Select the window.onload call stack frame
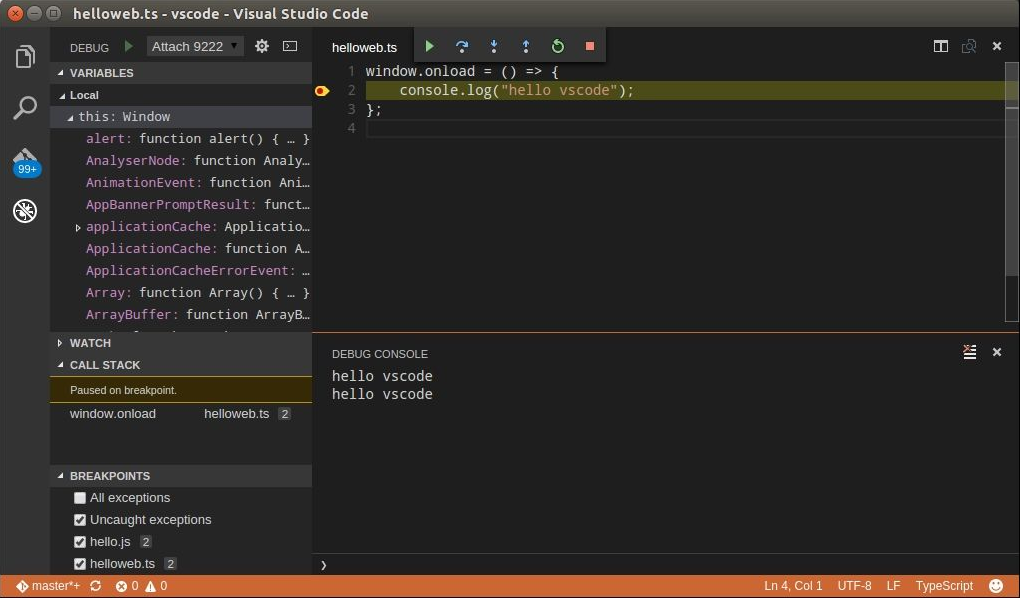Screen dimensions: 1020x600 point(181,414)
